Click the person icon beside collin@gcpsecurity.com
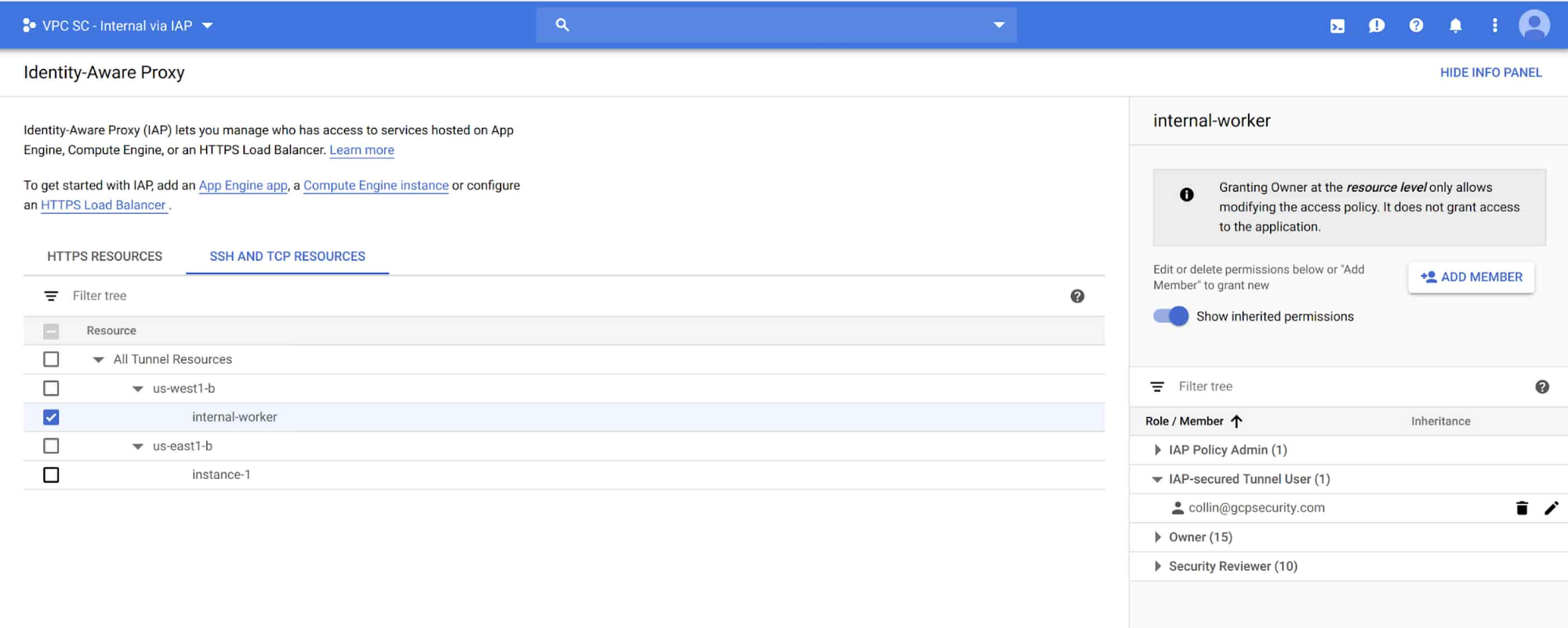 (x=1178, y=508)
